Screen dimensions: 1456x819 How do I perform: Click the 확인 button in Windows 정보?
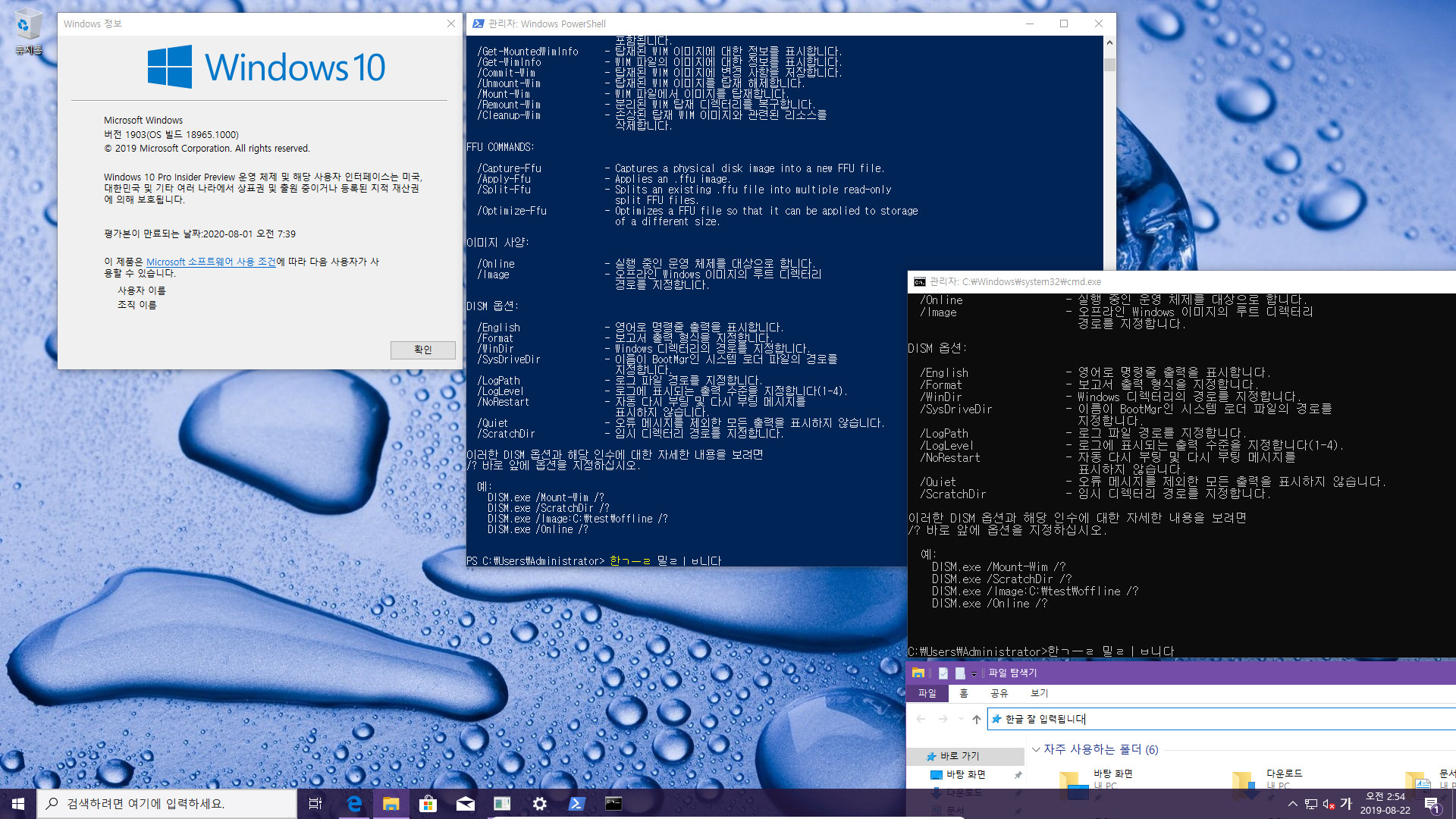pos(422,350)
